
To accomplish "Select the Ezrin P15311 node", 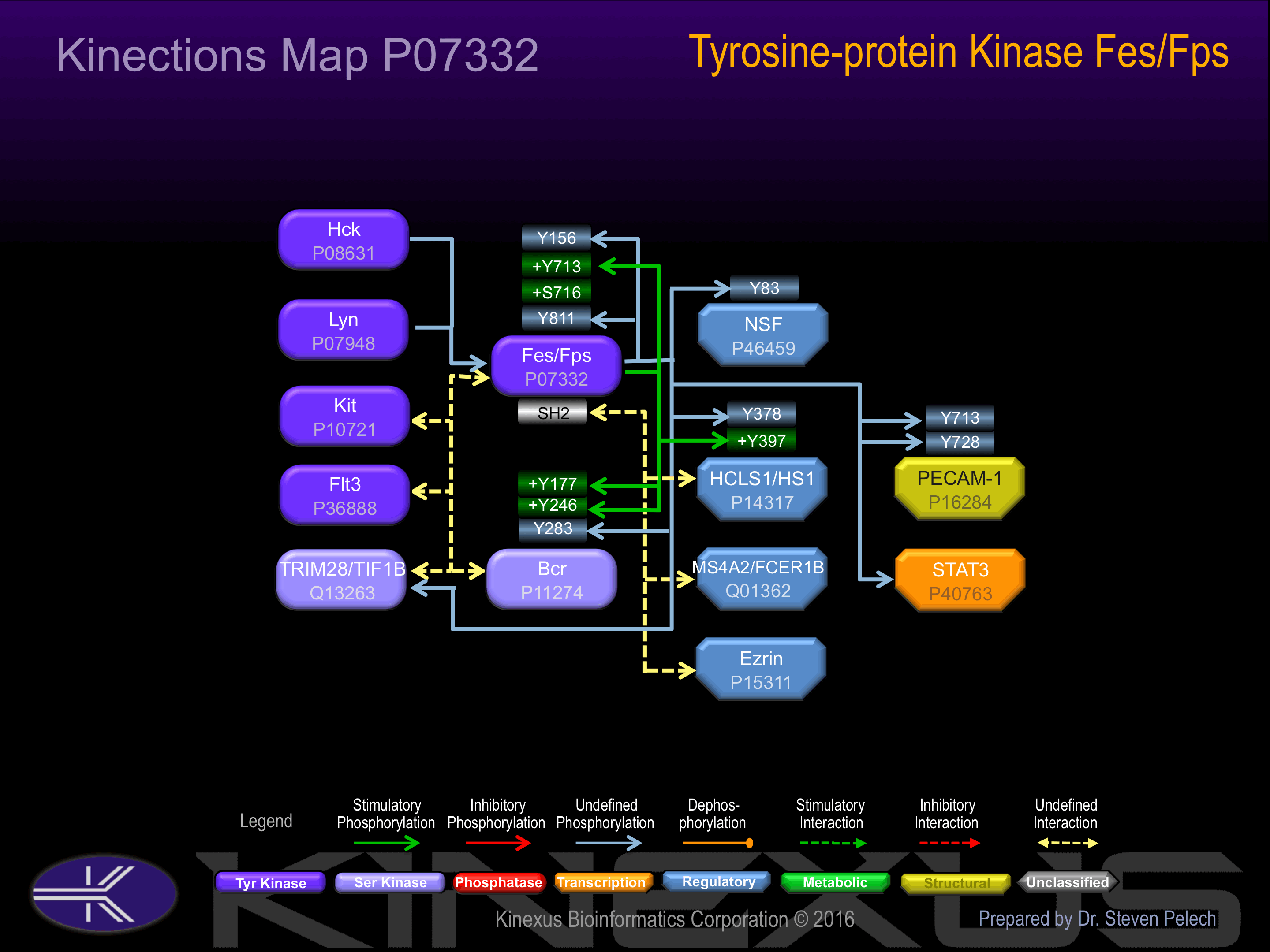I will [761, 669].
